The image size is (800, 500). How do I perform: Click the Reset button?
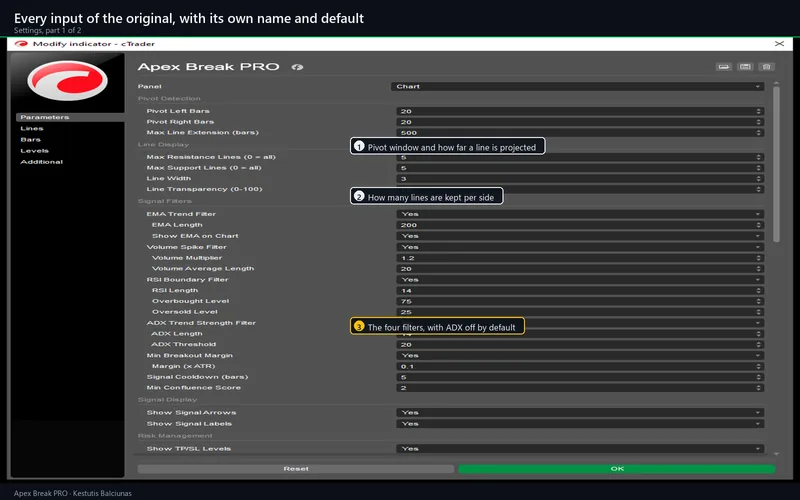click(x=296, y=469)
